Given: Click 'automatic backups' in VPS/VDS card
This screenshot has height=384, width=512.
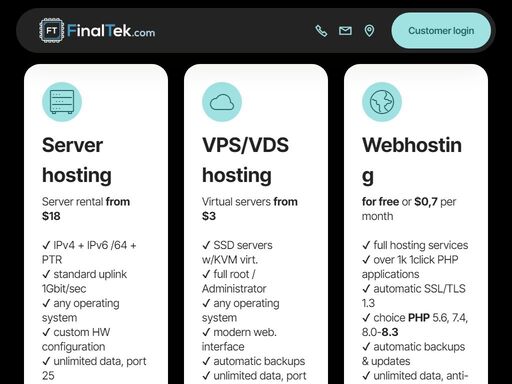Looking at the screenshot, I should click(253, 361).
